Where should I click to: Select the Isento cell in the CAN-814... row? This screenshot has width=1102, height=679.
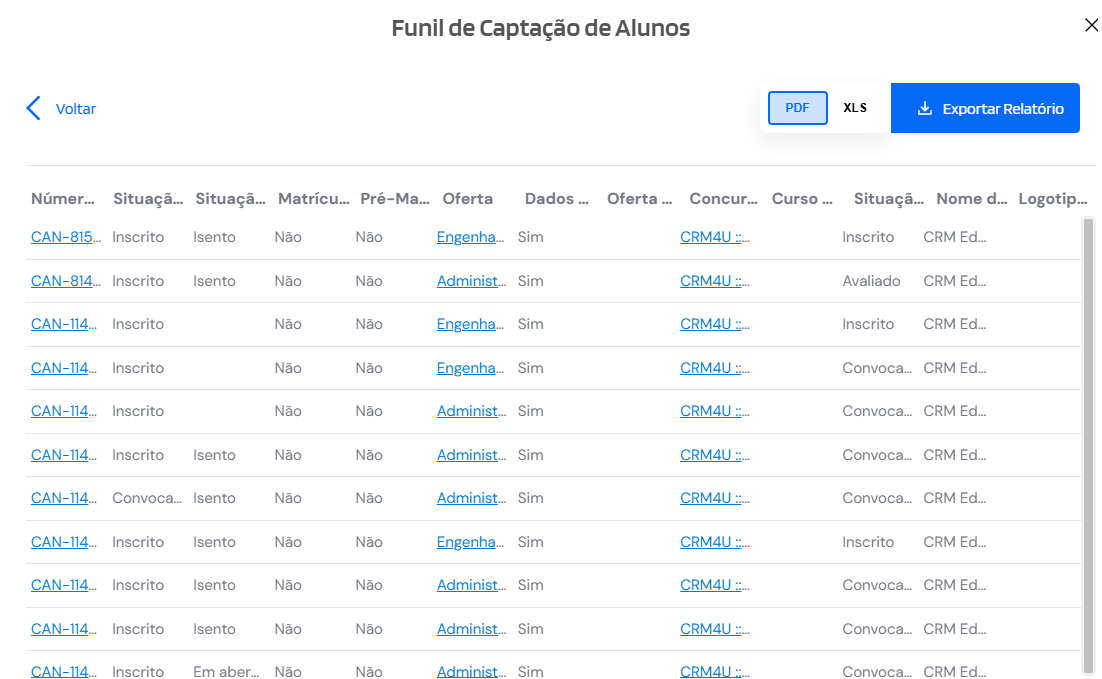[214, 280]
